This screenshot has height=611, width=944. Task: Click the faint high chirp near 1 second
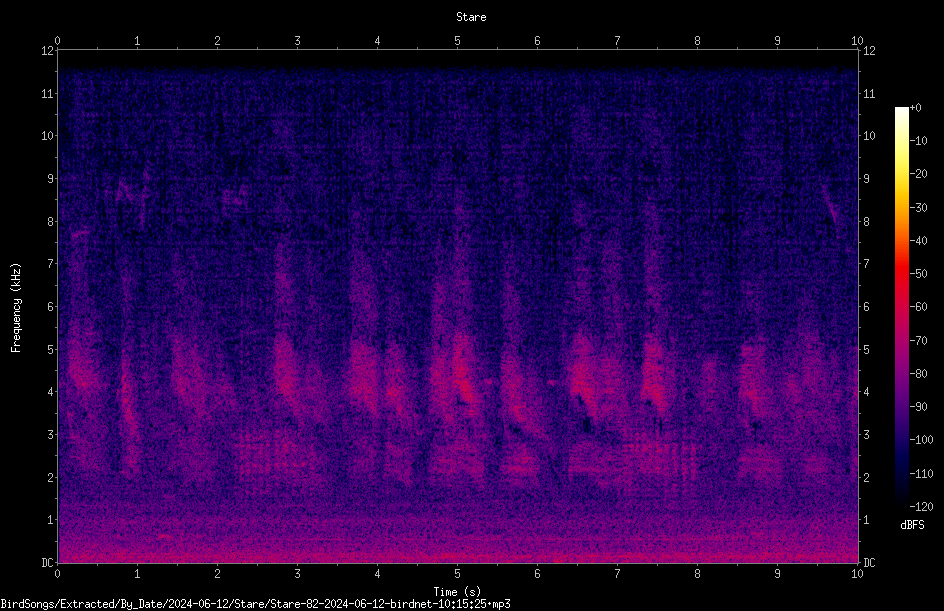point(130,191)
